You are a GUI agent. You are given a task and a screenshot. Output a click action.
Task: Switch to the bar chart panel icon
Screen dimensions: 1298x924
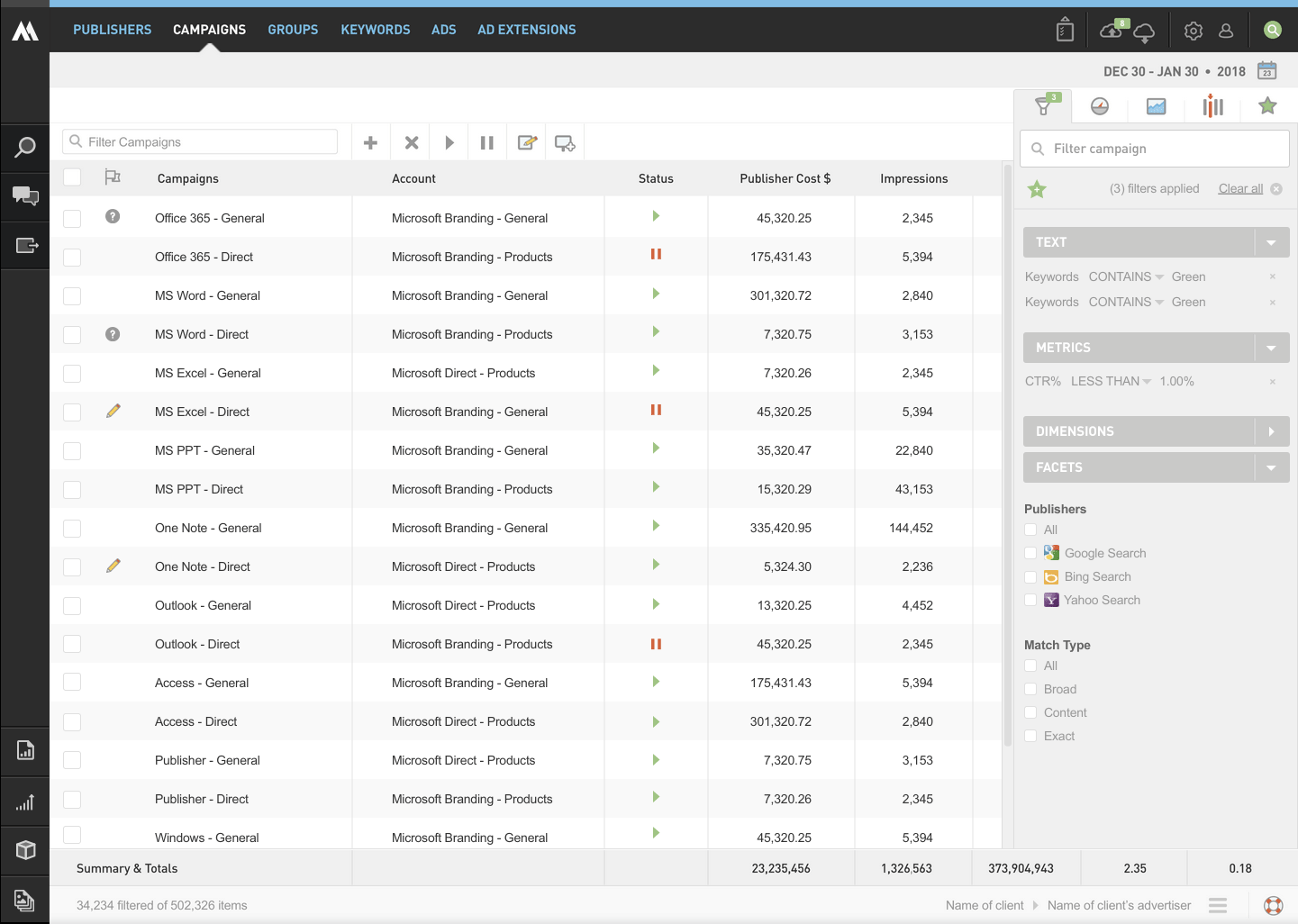pyautogui.click(x=1212, y=106)
